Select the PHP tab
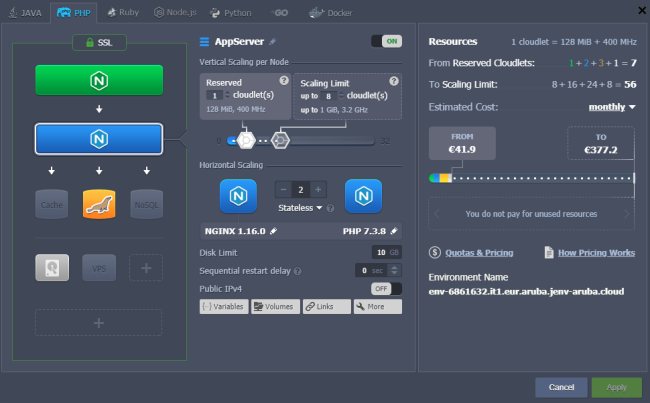This screenshot has height=403, width=650. coord(74,13)
